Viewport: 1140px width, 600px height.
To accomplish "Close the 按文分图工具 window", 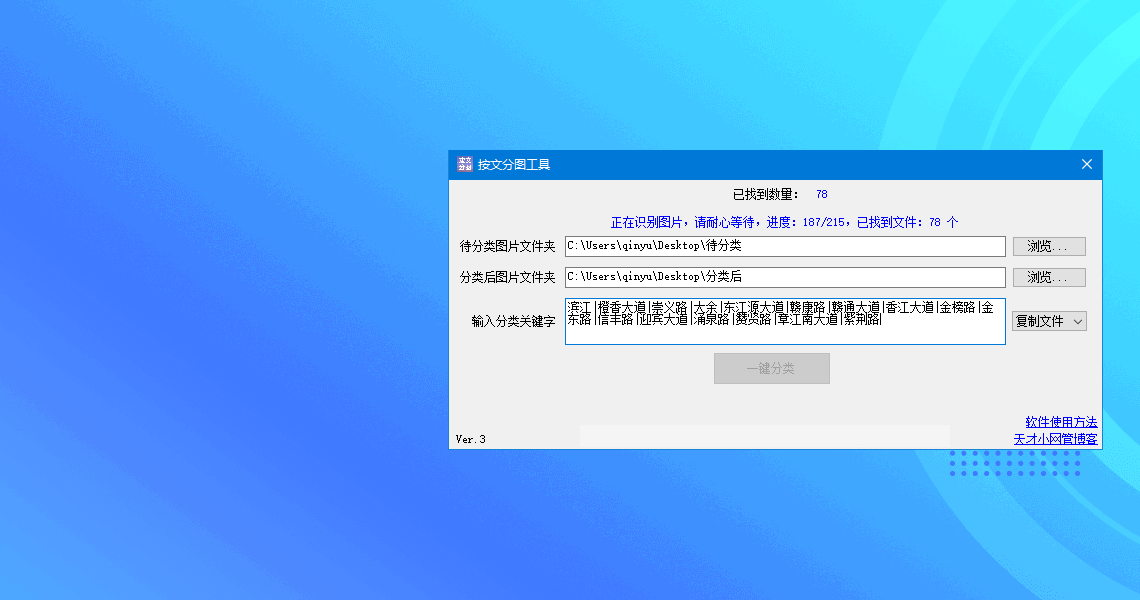I will (1086, 164).
